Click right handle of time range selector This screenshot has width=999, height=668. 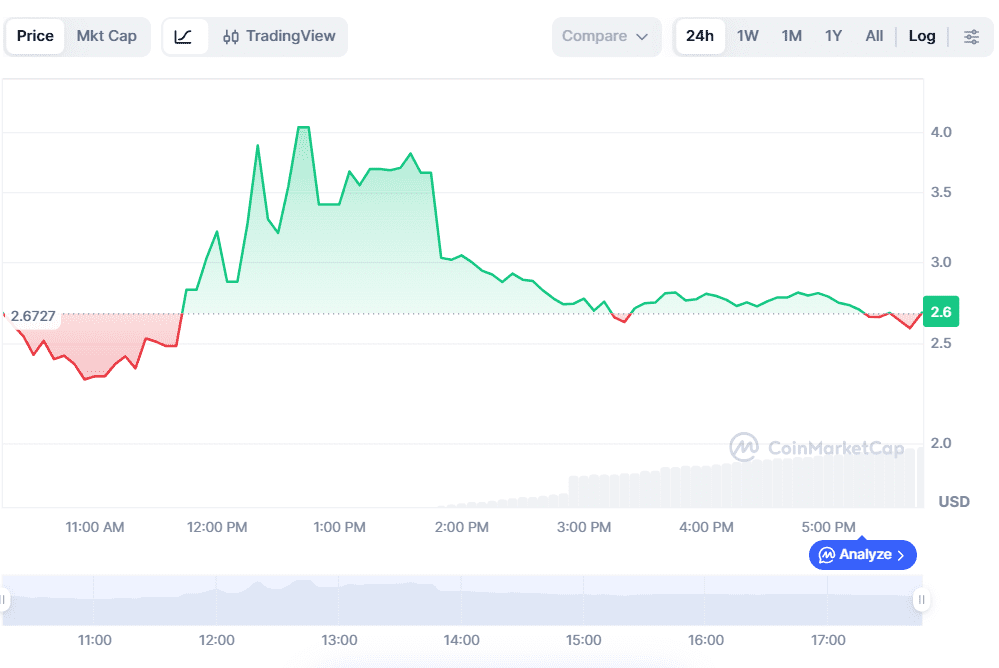(x=921, y=600)
